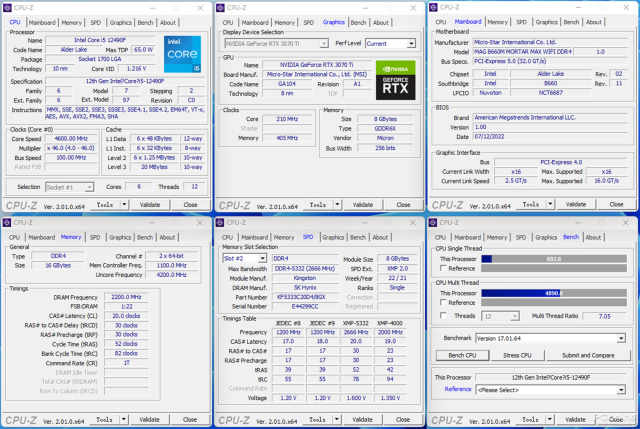Switch to the About tab in the Mainboard window
Screen dimensions: 640x429
click(593, 22)
